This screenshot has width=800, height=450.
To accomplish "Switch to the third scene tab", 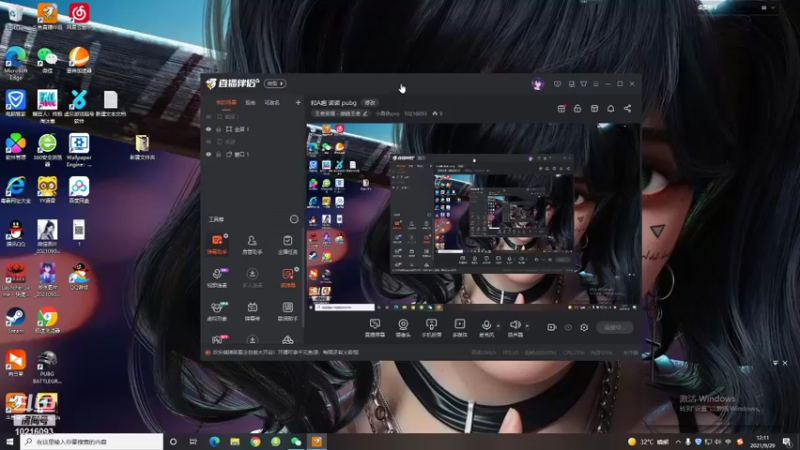I will (272, 103).
